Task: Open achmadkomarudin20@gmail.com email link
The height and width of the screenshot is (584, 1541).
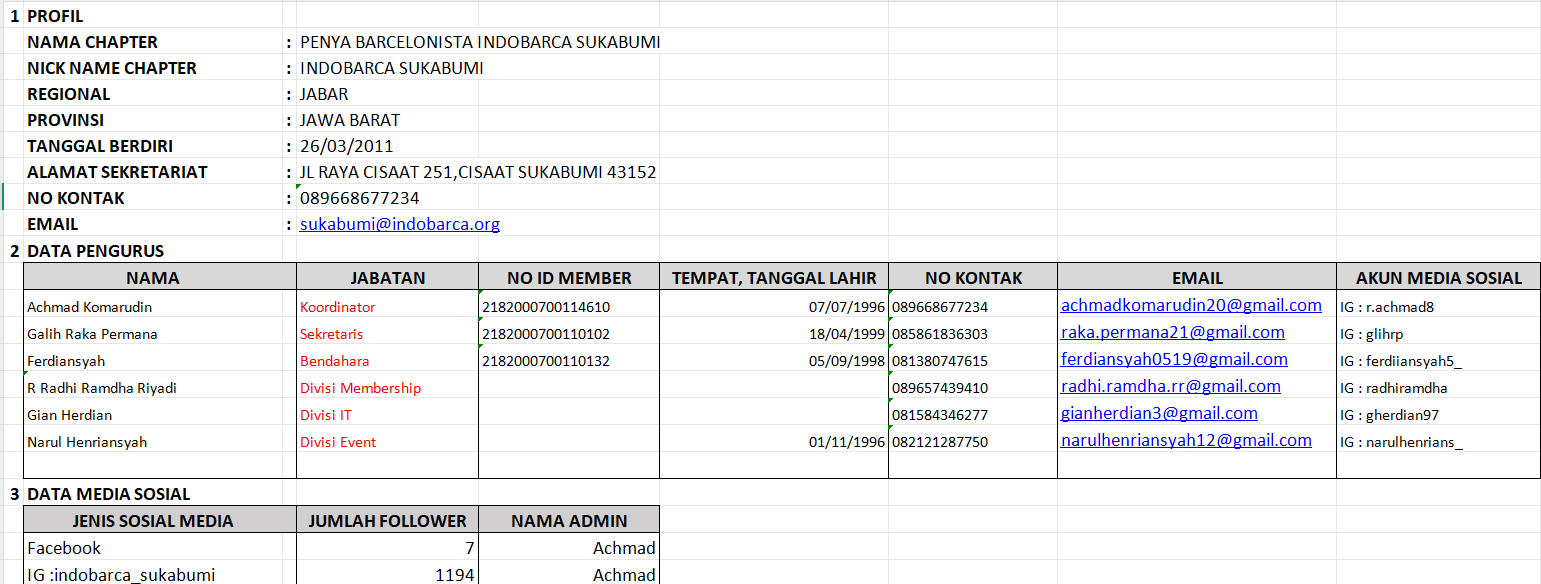Action: 1191,305
